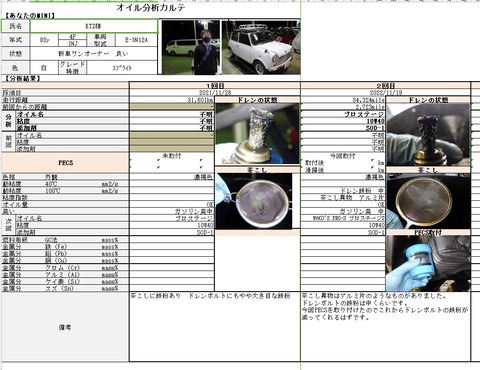Click the '新車ワンオーナー 良い' condition cell
Viewport: 480px width, 370px height.
point(93,53)
